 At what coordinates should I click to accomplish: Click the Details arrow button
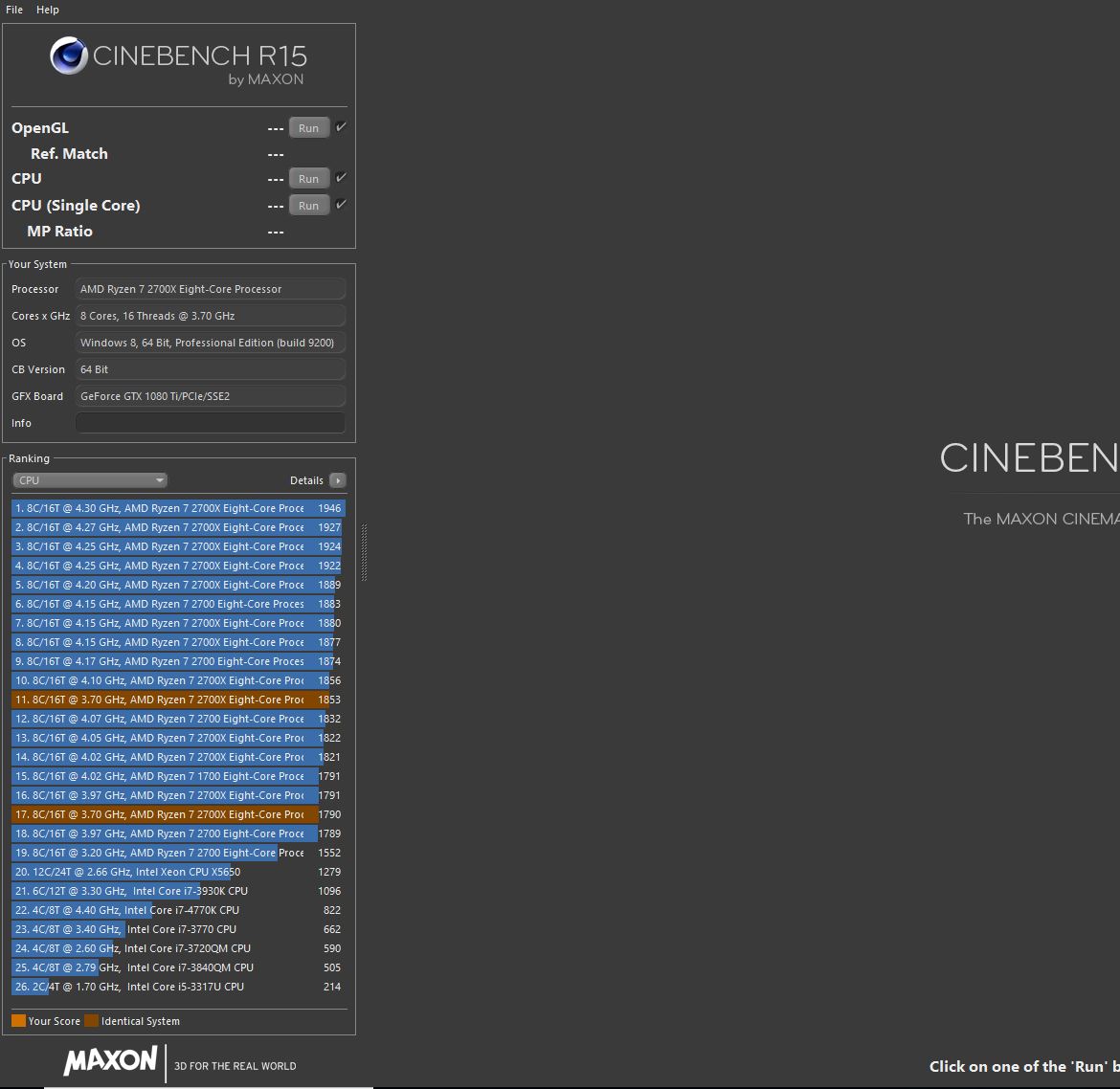click(x=338, y=480)
